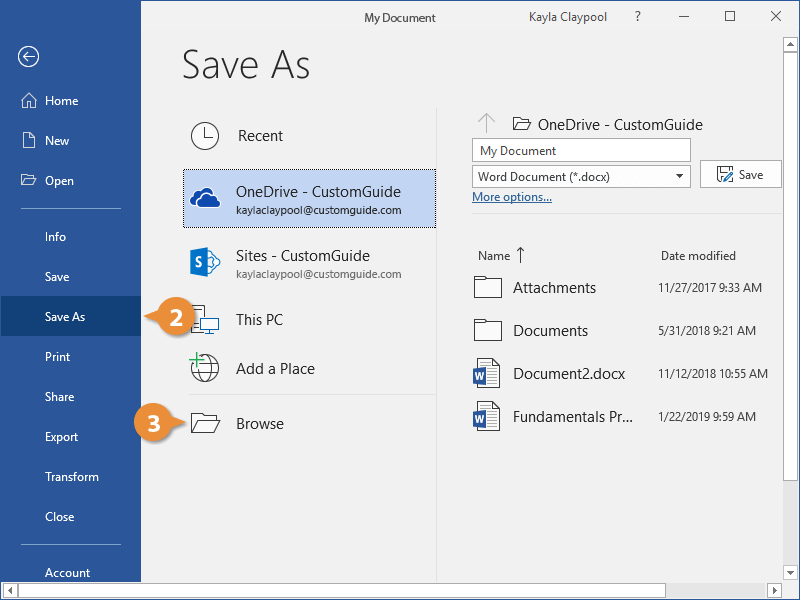Open the Help question mark
Image resolution: width=800 pixels, height=600 pixels.
point(637,17)
